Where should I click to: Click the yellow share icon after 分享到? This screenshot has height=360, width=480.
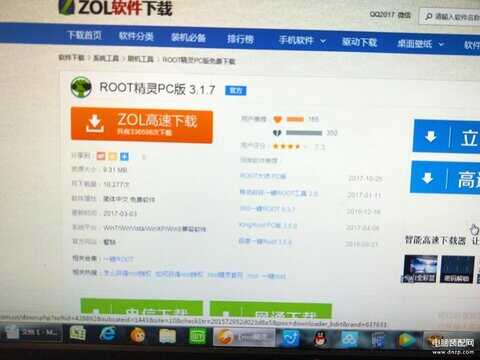click(113, 156)
